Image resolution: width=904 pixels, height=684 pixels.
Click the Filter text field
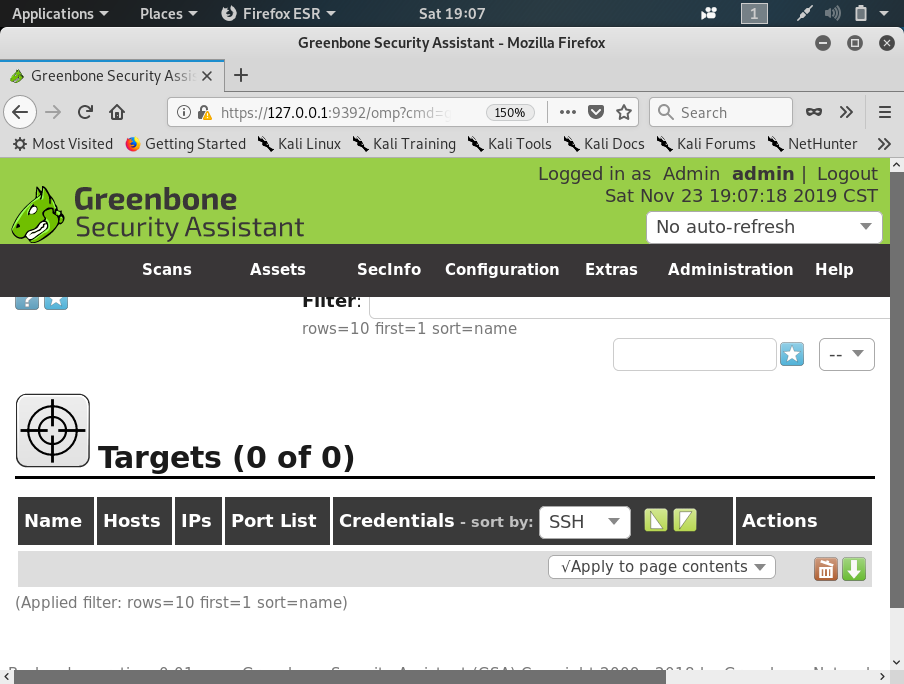[630, 307]
